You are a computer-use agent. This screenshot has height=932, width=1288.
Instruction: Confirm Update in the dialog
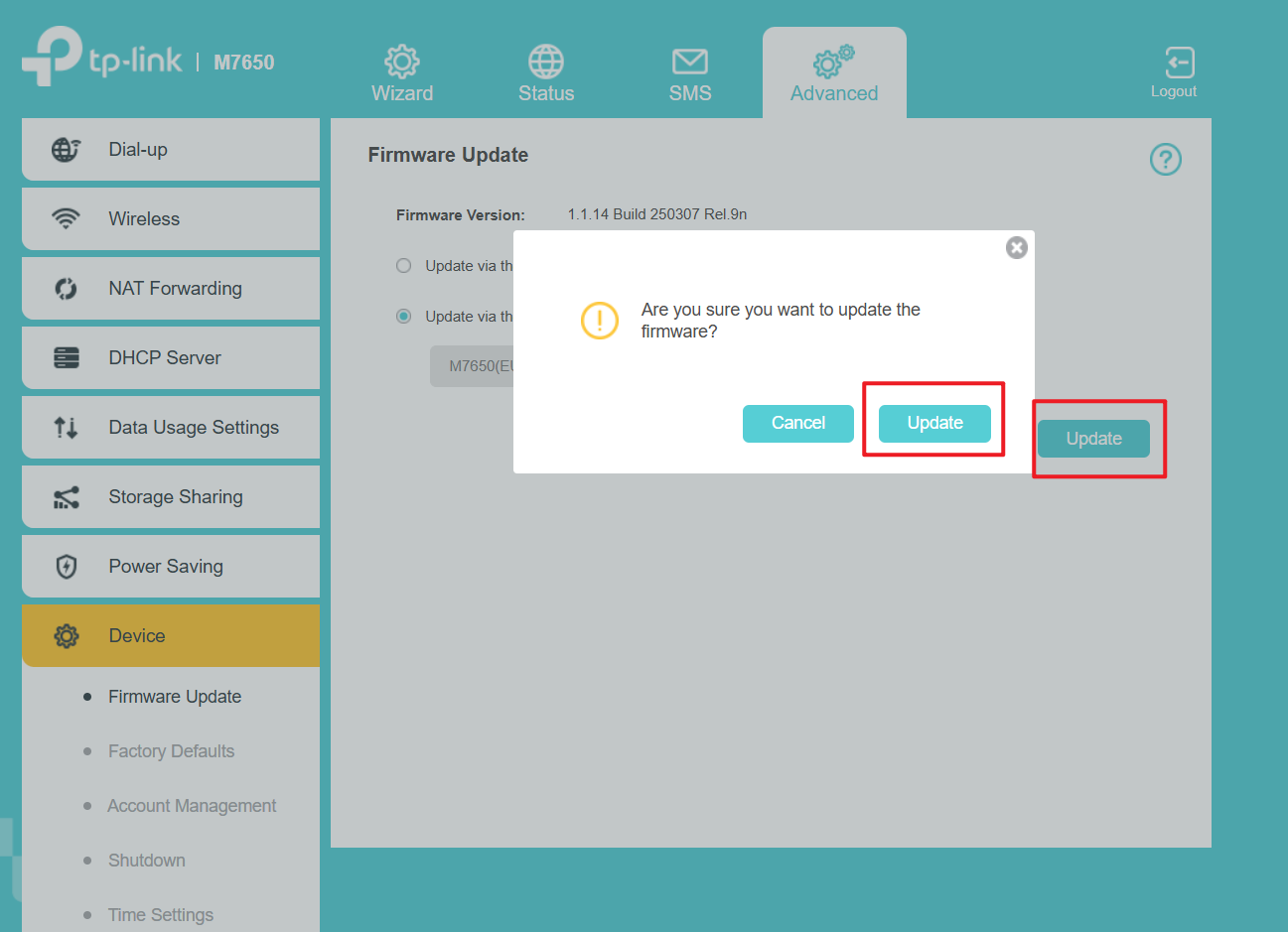click(934, 423)
